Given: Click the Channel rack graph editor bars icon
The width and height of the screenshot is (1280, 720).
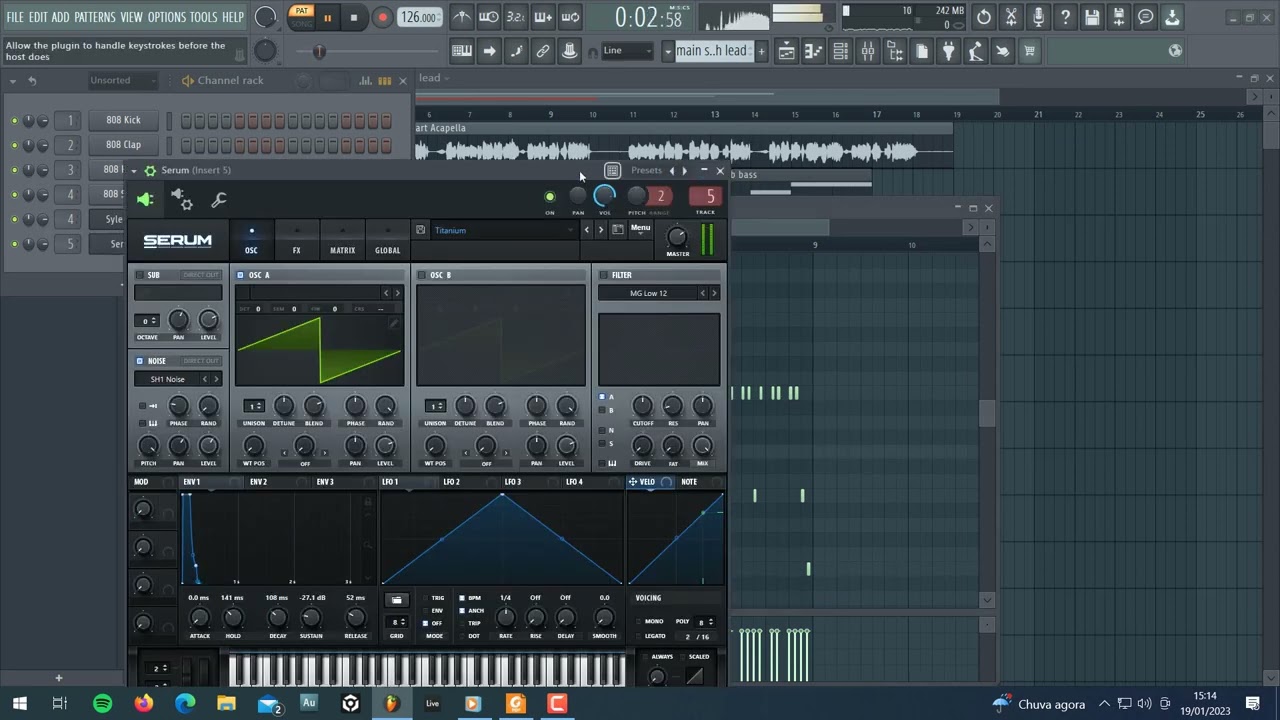Looking at the screenshot, I should click(x=366, y=81).
